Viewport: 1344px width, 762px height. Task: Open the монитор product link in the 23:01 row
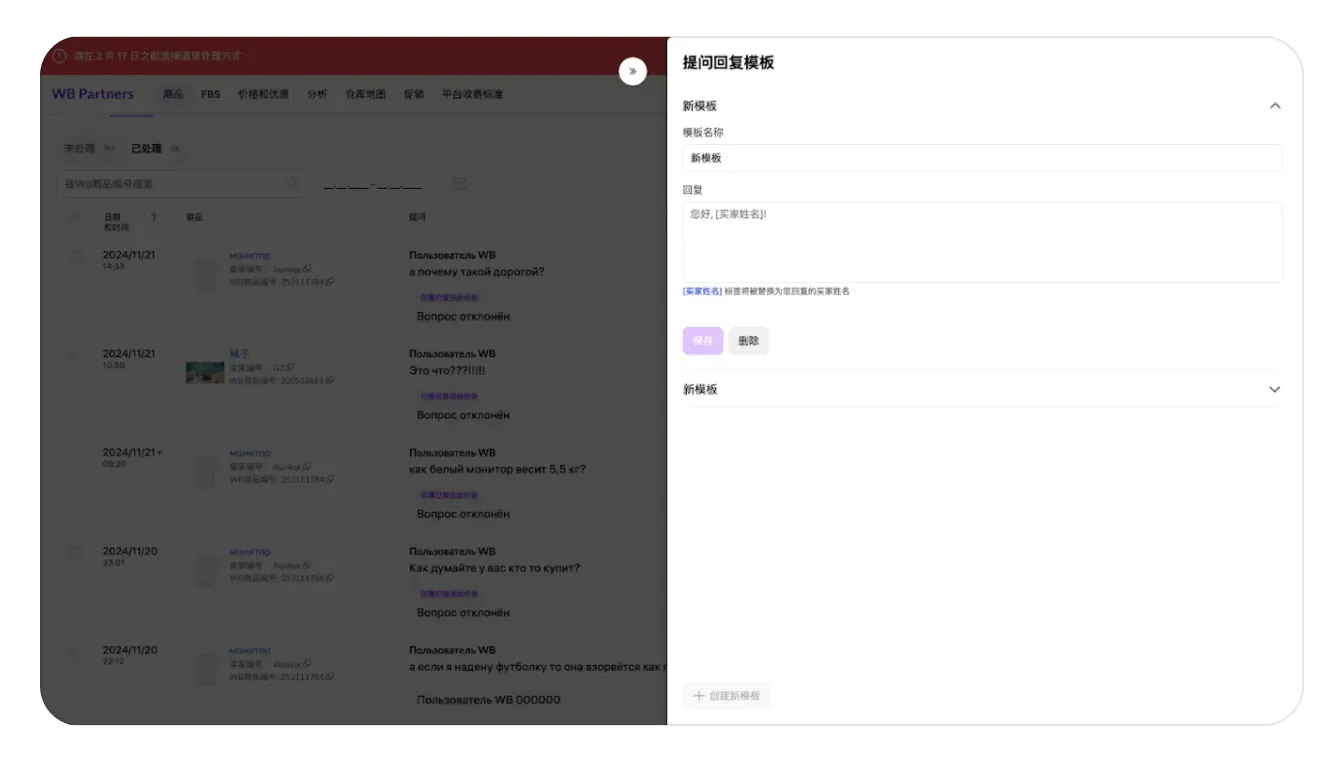(250, 552)
